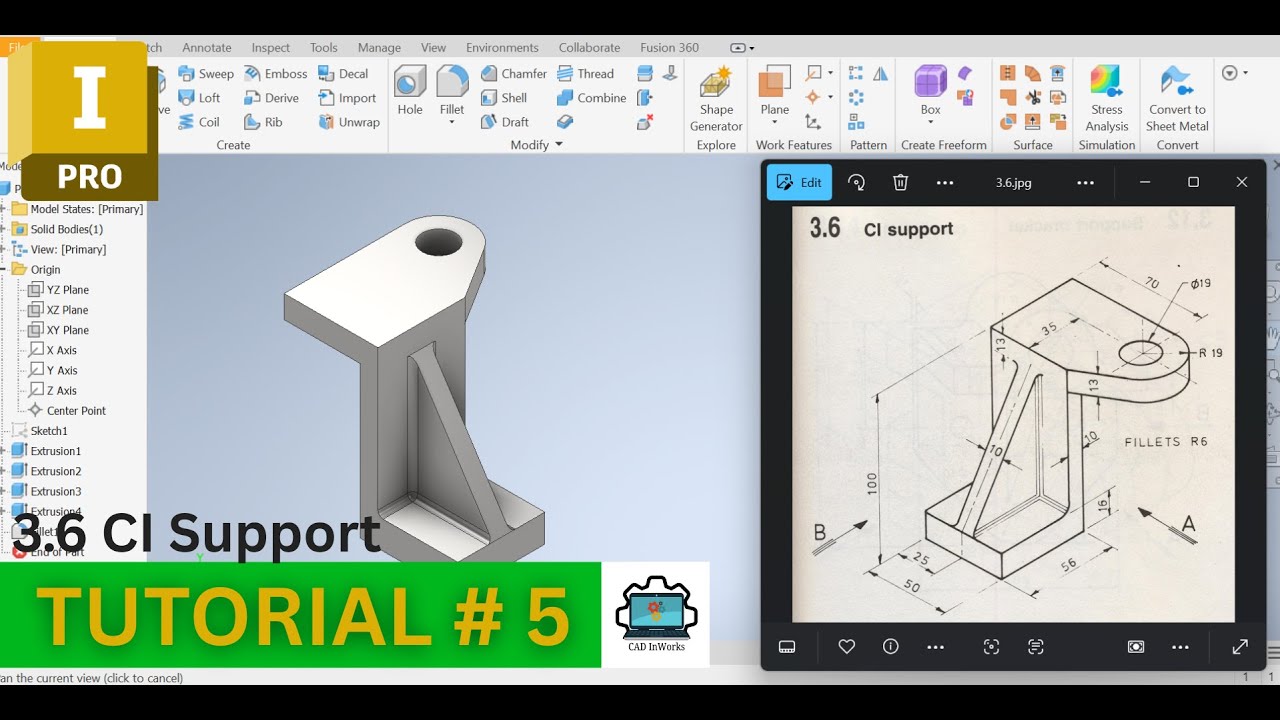The height and width of the screenshot is (720, 1280).
Task: Select Extrusion2 in the model browser
Action: (46, 471)
